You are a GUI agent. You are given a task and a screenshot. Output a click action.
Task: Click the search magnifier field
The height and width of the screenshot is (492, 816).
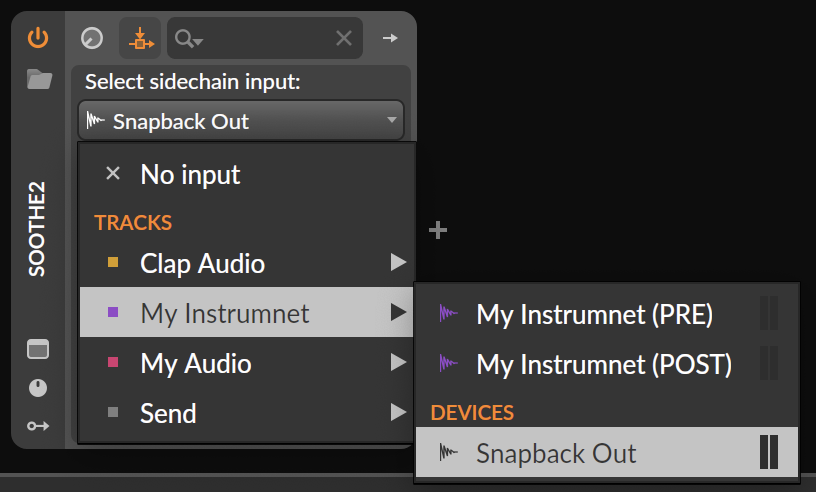pos(189,39)
